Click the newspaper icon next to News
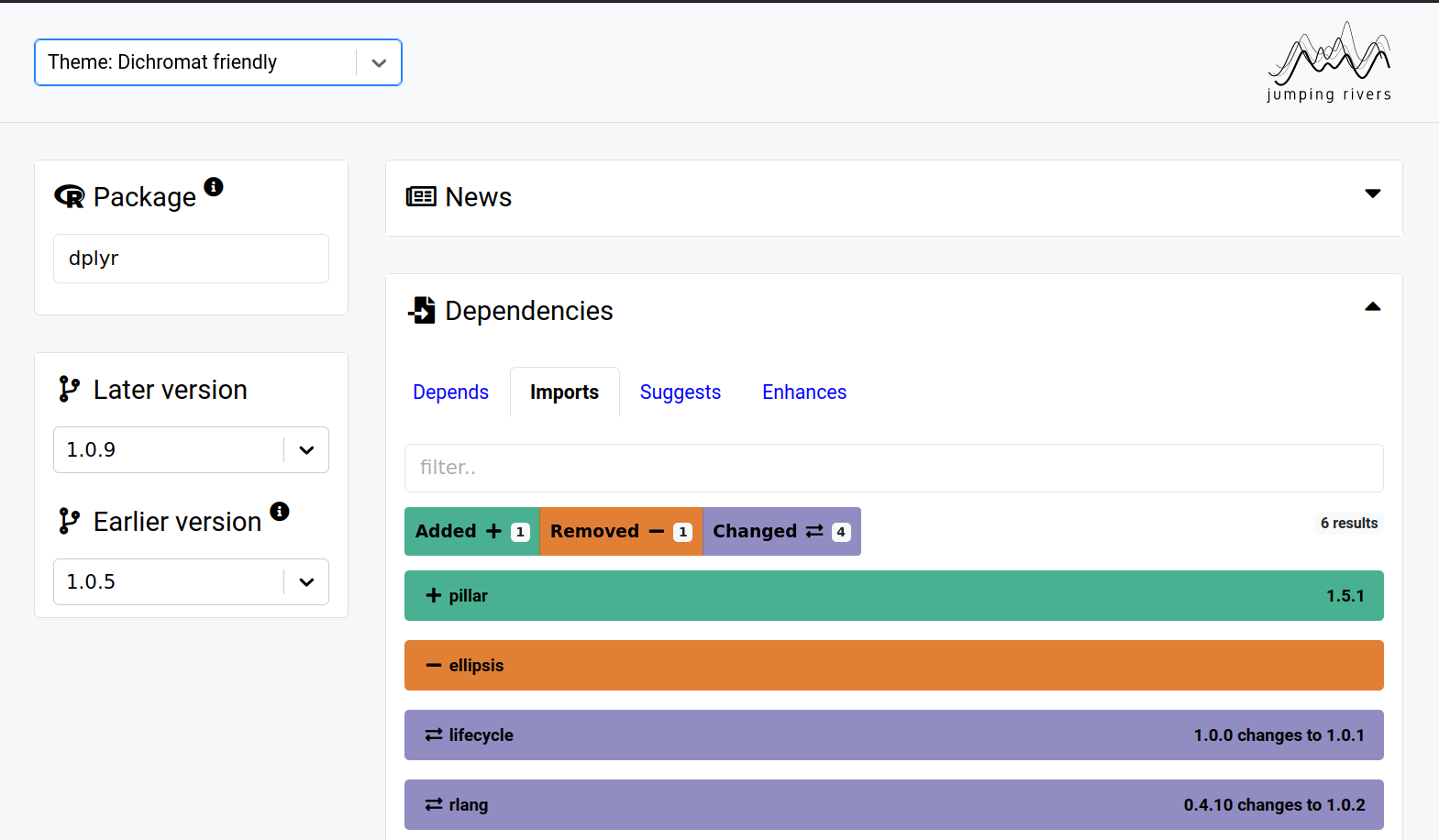The height and width of the screenshot is (840, 1439). (x=421, y=196)
